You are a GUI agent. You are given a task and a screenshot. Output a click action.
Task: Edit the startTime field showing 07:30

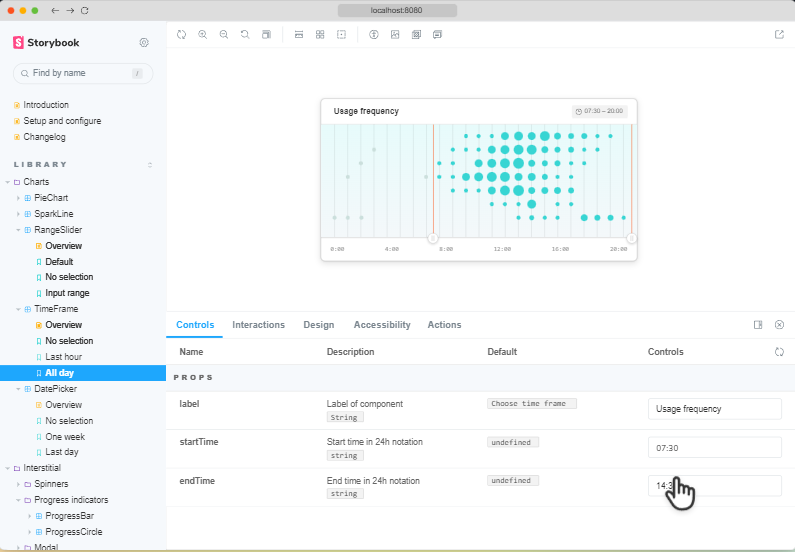pos(714,448)
